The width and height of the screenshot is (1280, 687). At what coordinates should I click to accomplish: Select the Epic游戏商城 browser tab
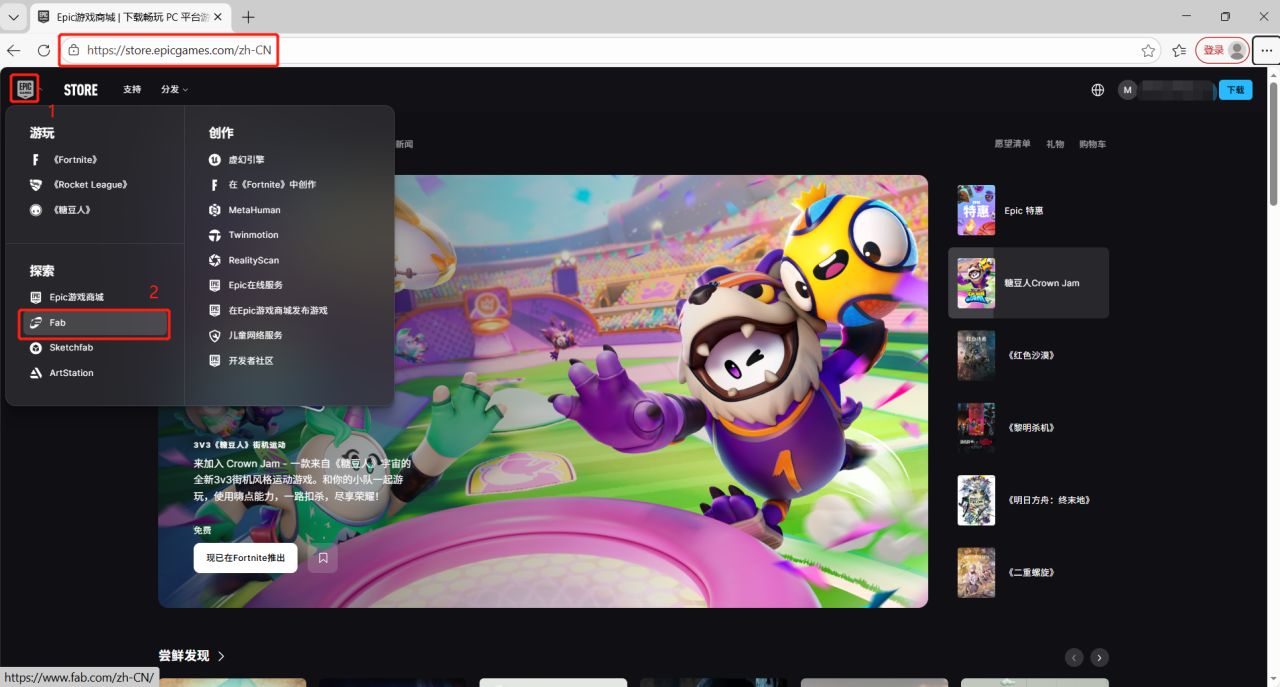click(131, 17)
